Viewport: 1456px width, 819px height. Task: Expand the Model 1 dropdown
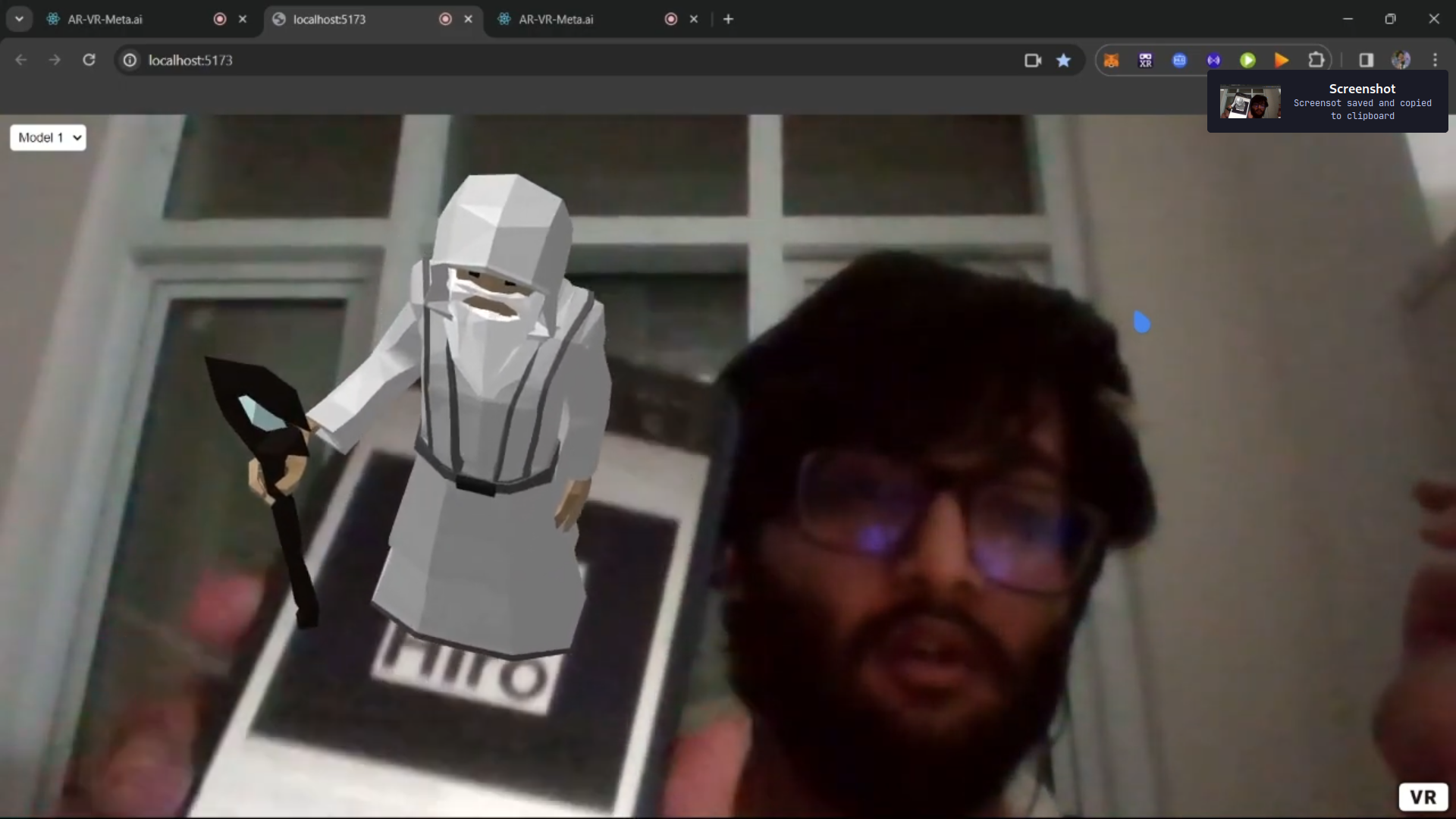[x=48, y=138]
